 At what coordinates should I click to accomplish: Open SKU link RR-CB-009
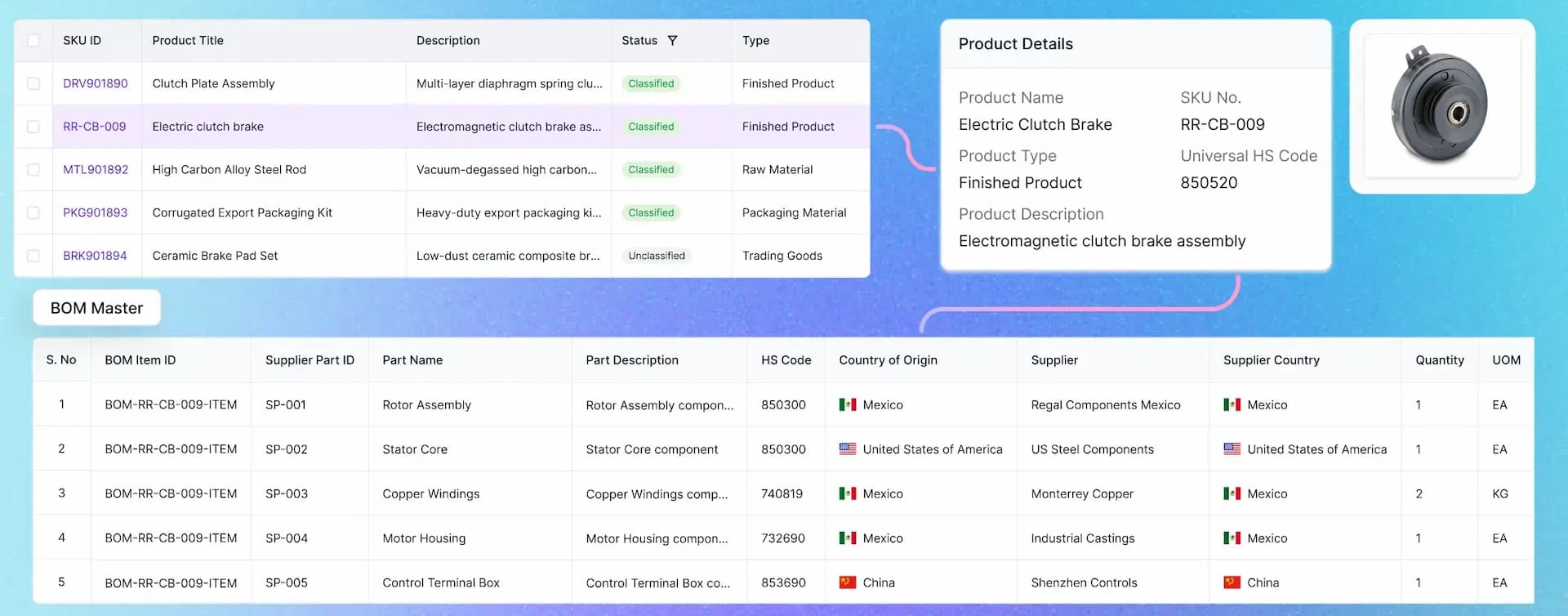pos(95,127)
